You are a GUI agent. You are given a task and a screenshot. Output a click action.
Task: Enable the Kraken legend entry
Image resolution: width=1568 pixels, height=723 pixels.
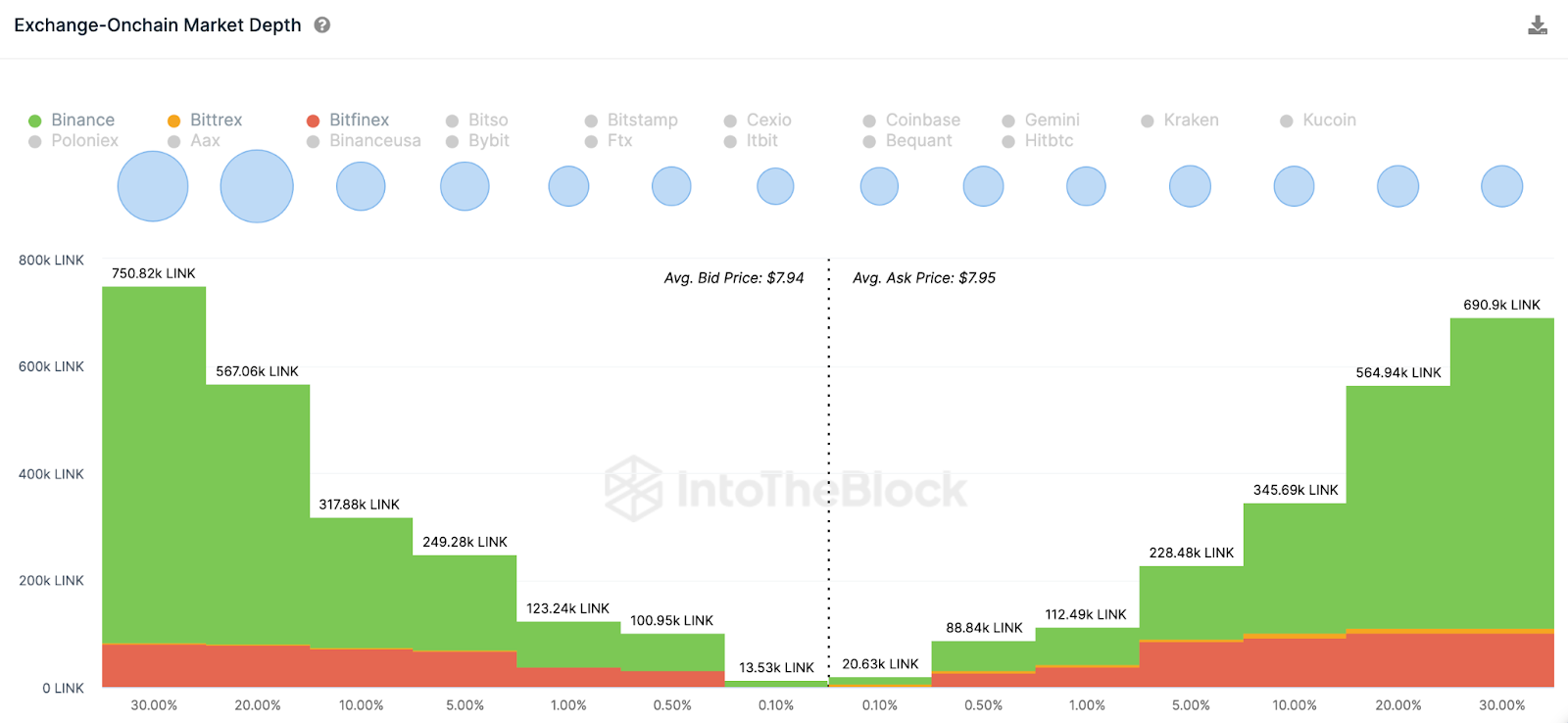(1181, 120)
